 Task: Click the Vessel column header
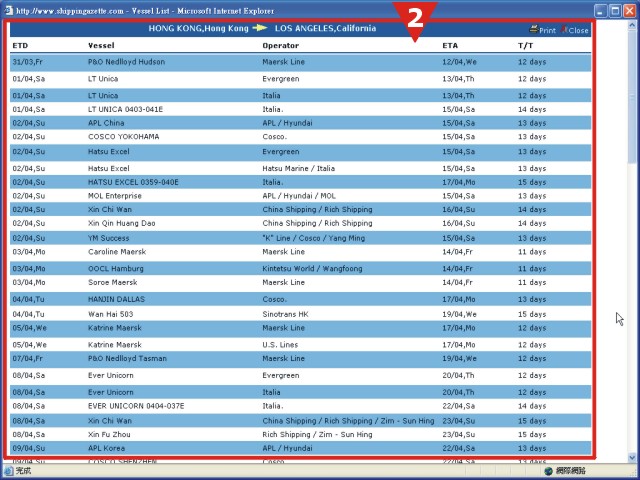coord(101,45)
